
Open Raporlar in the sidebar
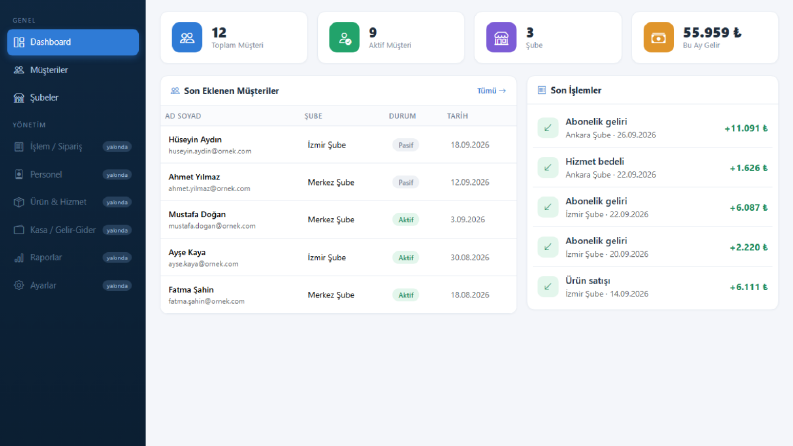pyautogui.click(x=73, y=257)
